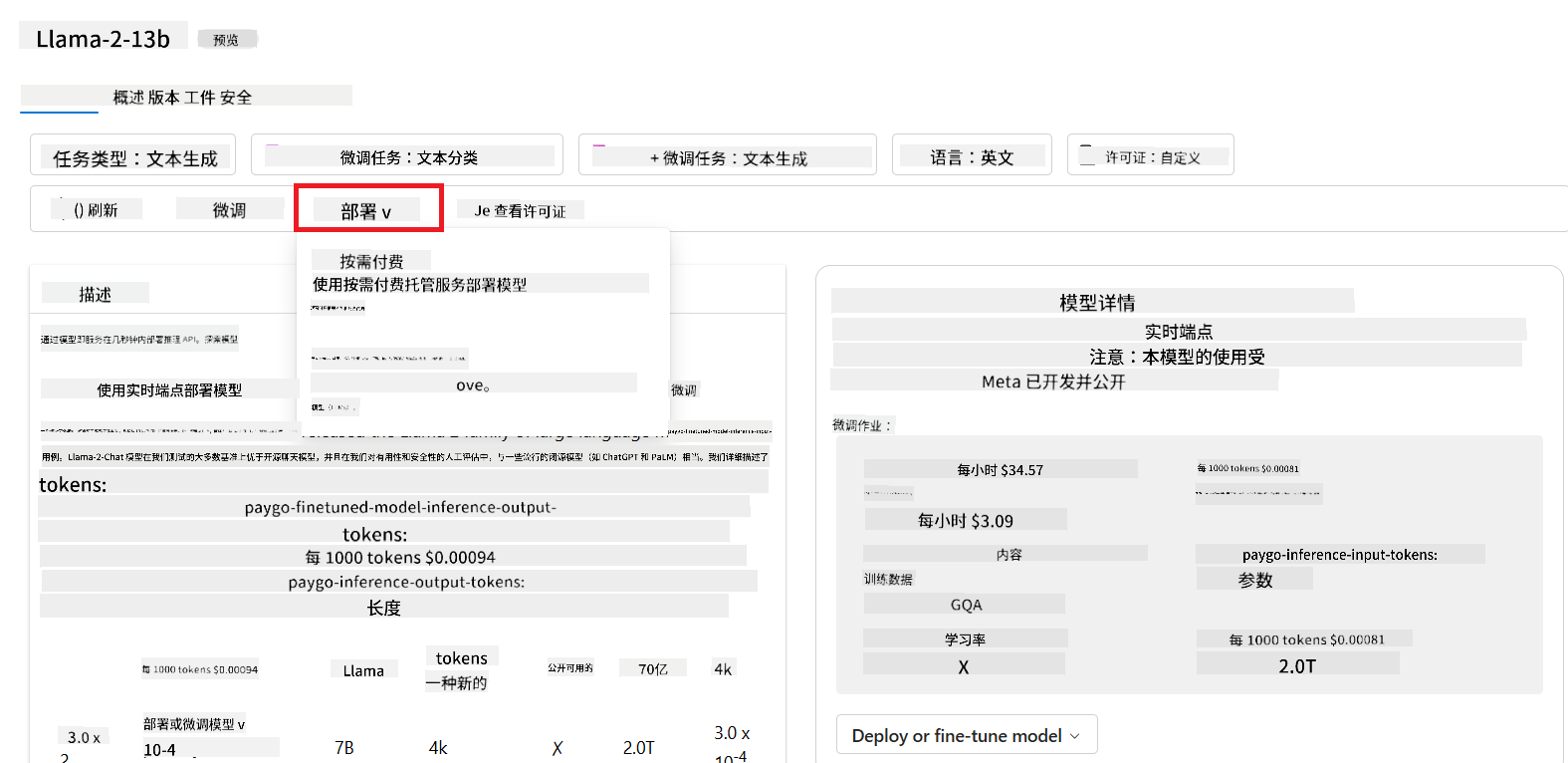The height and width of the screenshot is (763, 1568).
Task: Click the 一种新的 table text
Action: (456, 683)
